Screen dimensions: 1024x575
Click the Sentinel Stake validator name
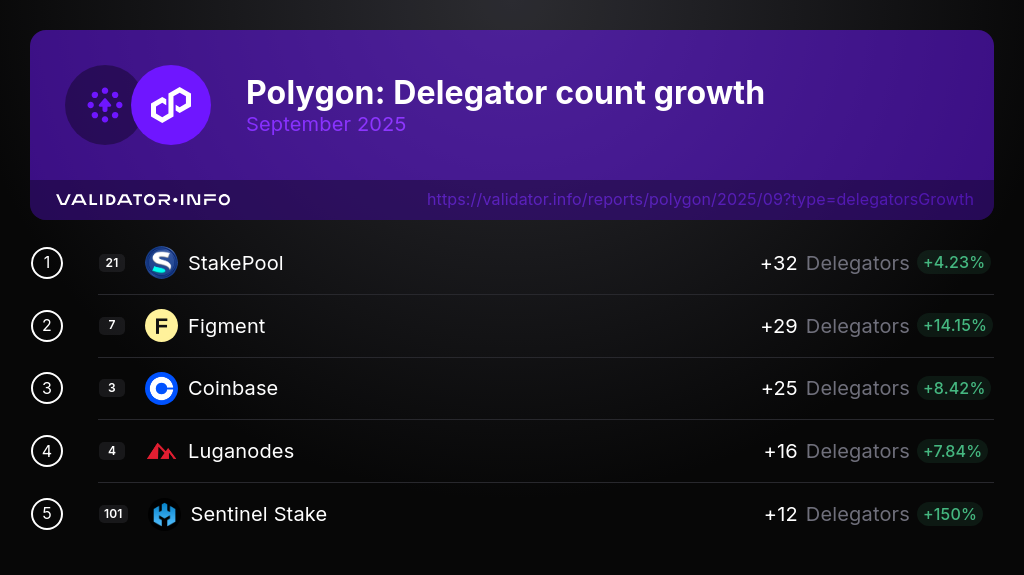click(x=259, y=514)
